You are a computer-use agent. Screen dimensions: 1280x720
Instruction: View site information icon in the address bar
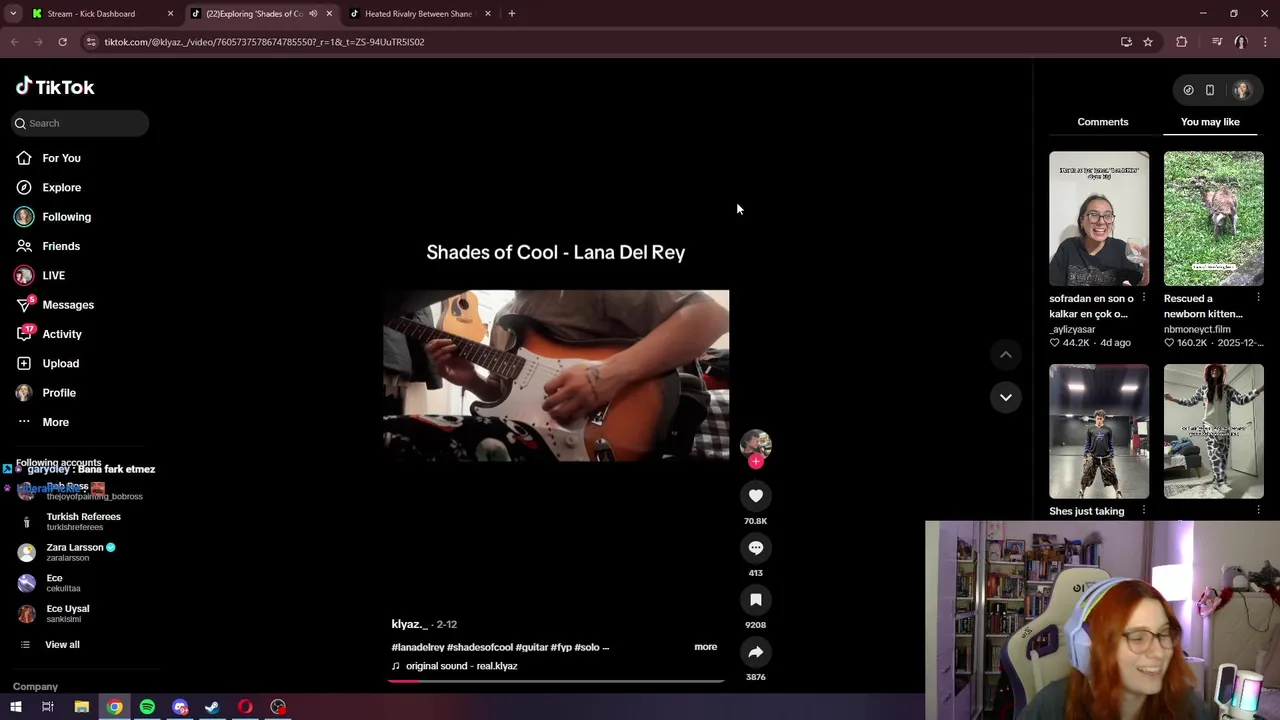pyautogui.click(x=91, y=42)
